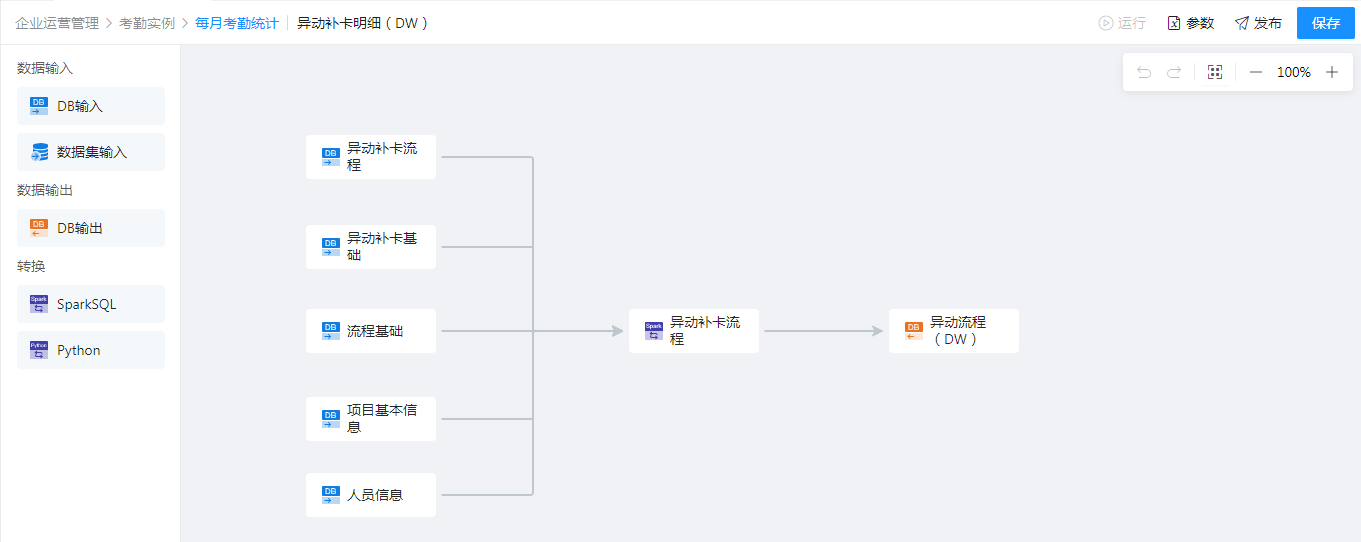Image resolution: width=1361 pixels, height=542 pixels.
Task: Click the redo arrow icon
Action: (x=1174, y=72)
